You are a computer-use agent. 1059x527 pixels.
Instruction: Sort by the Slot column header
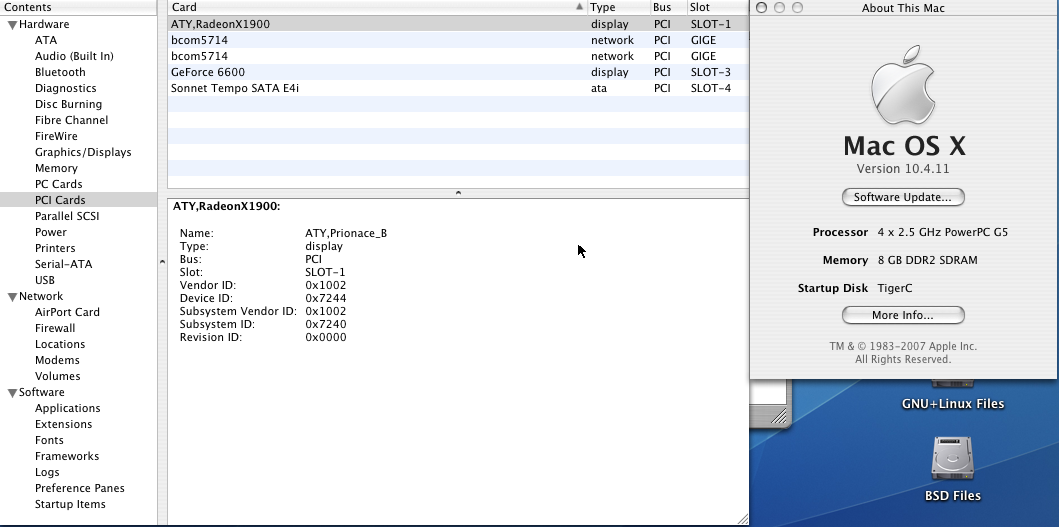(x=718, y=7)
